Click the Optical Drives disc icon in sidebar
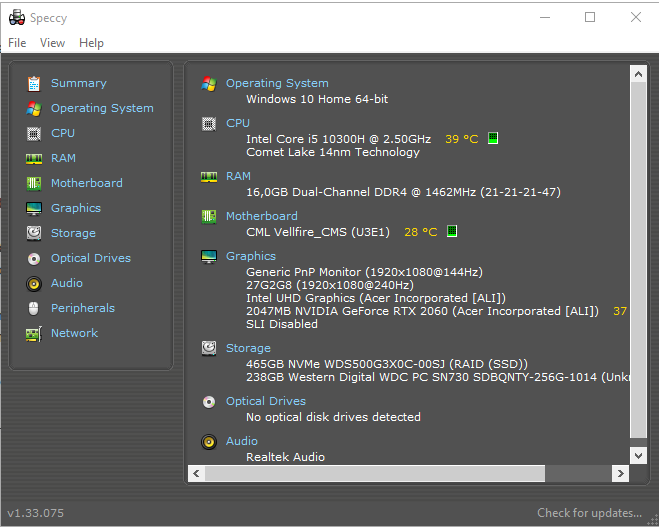The height and width of the screenshot is (527, 659). pyautogui.click(x=34, y=258)
